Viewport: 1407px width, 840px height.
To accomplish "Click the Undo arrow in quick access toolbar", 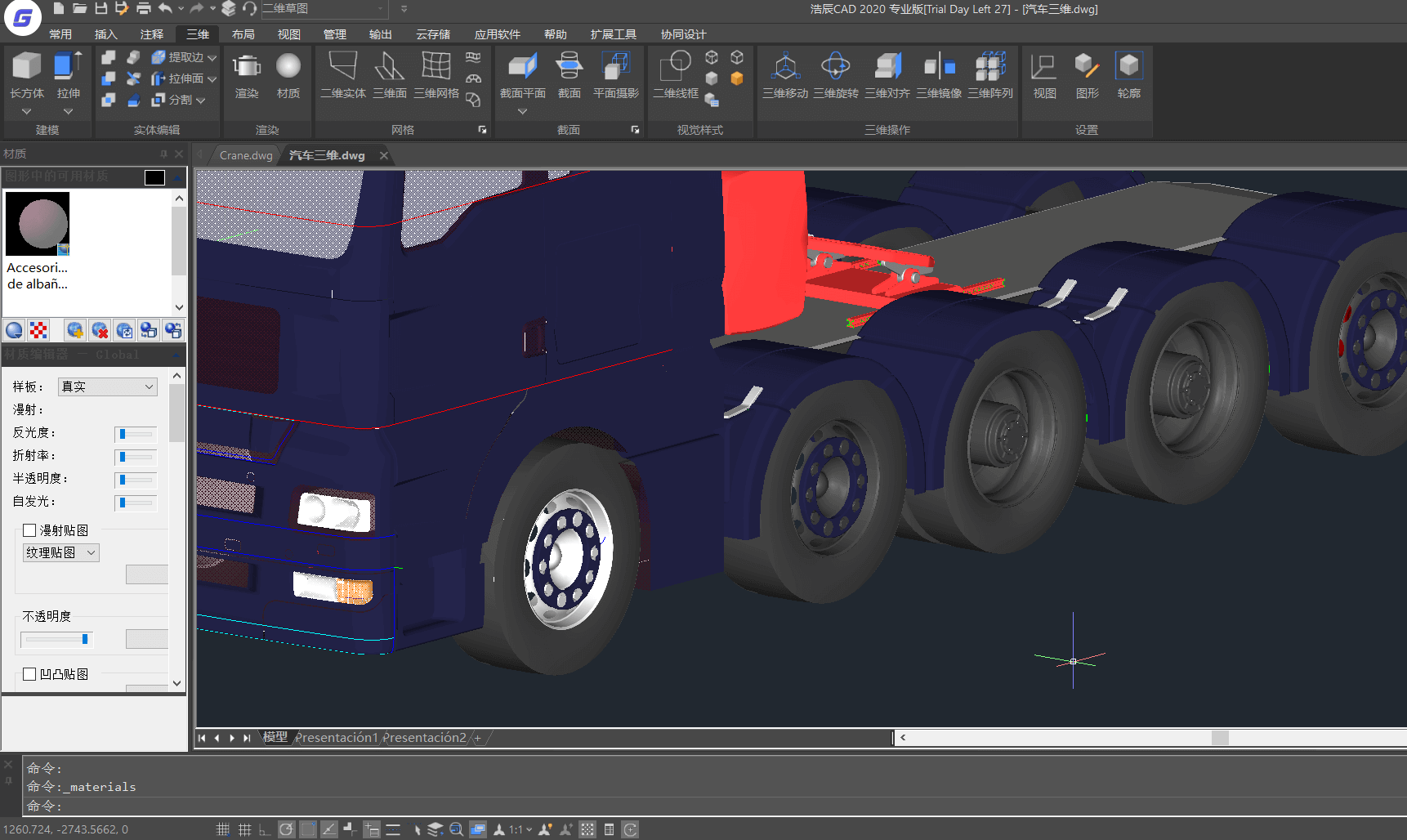I will tap(166, 8).
